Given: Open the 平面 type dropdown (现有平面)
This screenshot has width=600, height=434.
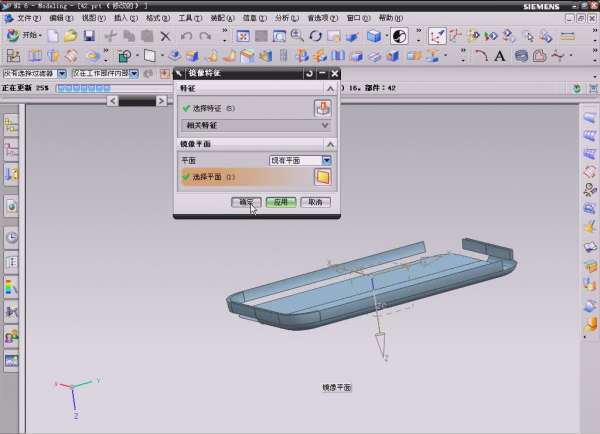Looking at the screenshot, I should click(x=326, y=160).
